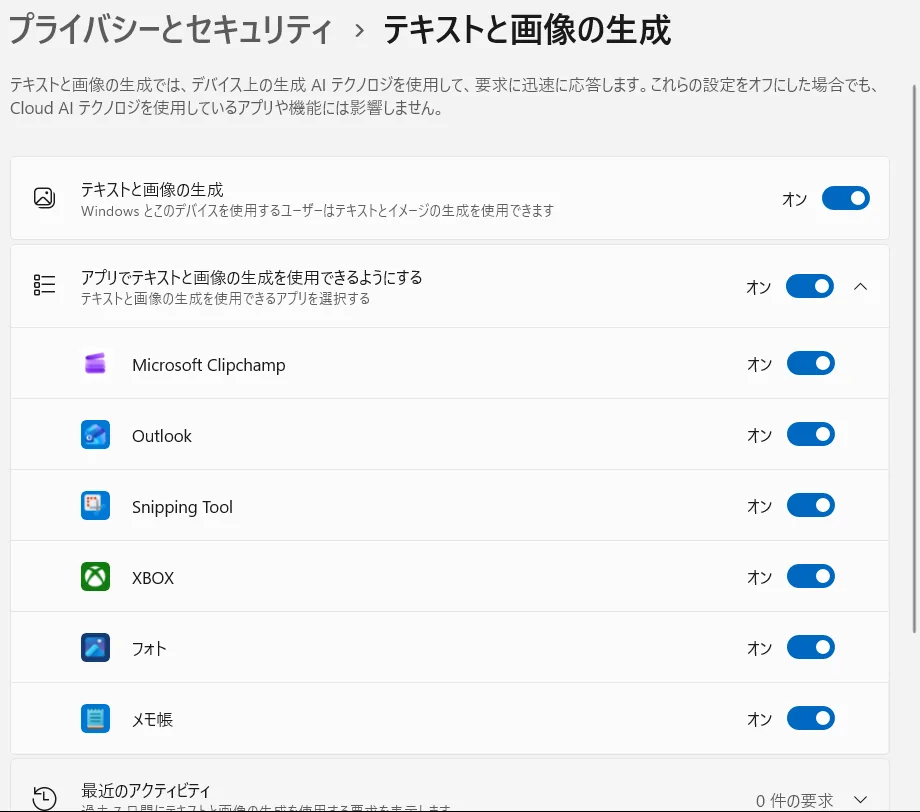Click the XBOX app icon
This screenshot has height=812, width=920.
point(95,577)
